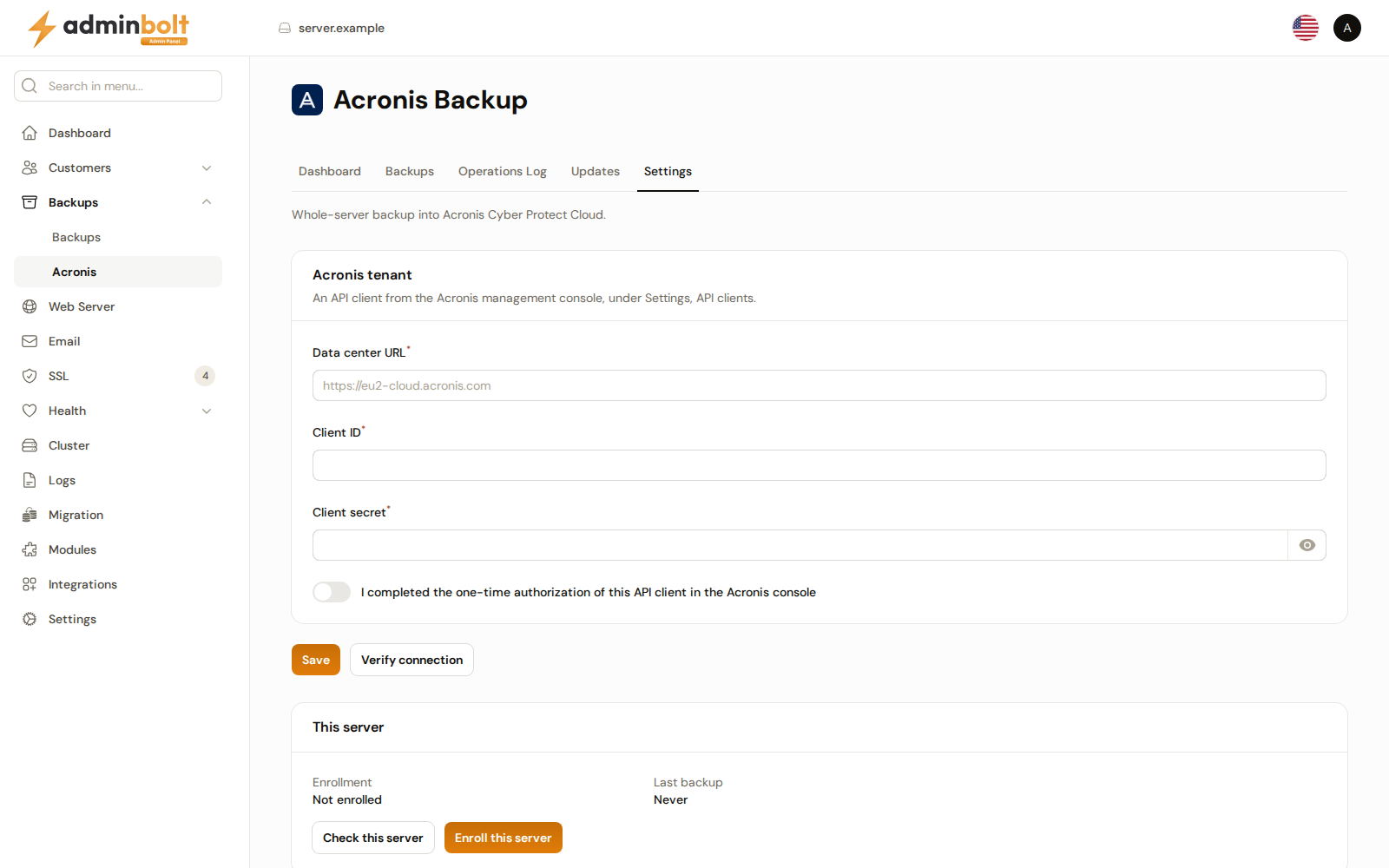Click the Settings gear icon in sidebar
The image size is (1389, 868).
[30, 619]
